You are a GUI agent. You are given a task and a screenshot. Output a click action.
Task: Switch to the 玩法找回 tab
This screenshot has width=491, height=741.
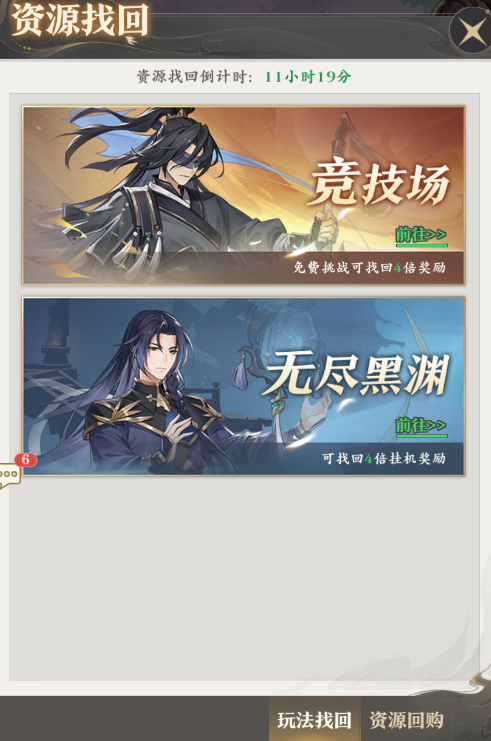(314, 720)
